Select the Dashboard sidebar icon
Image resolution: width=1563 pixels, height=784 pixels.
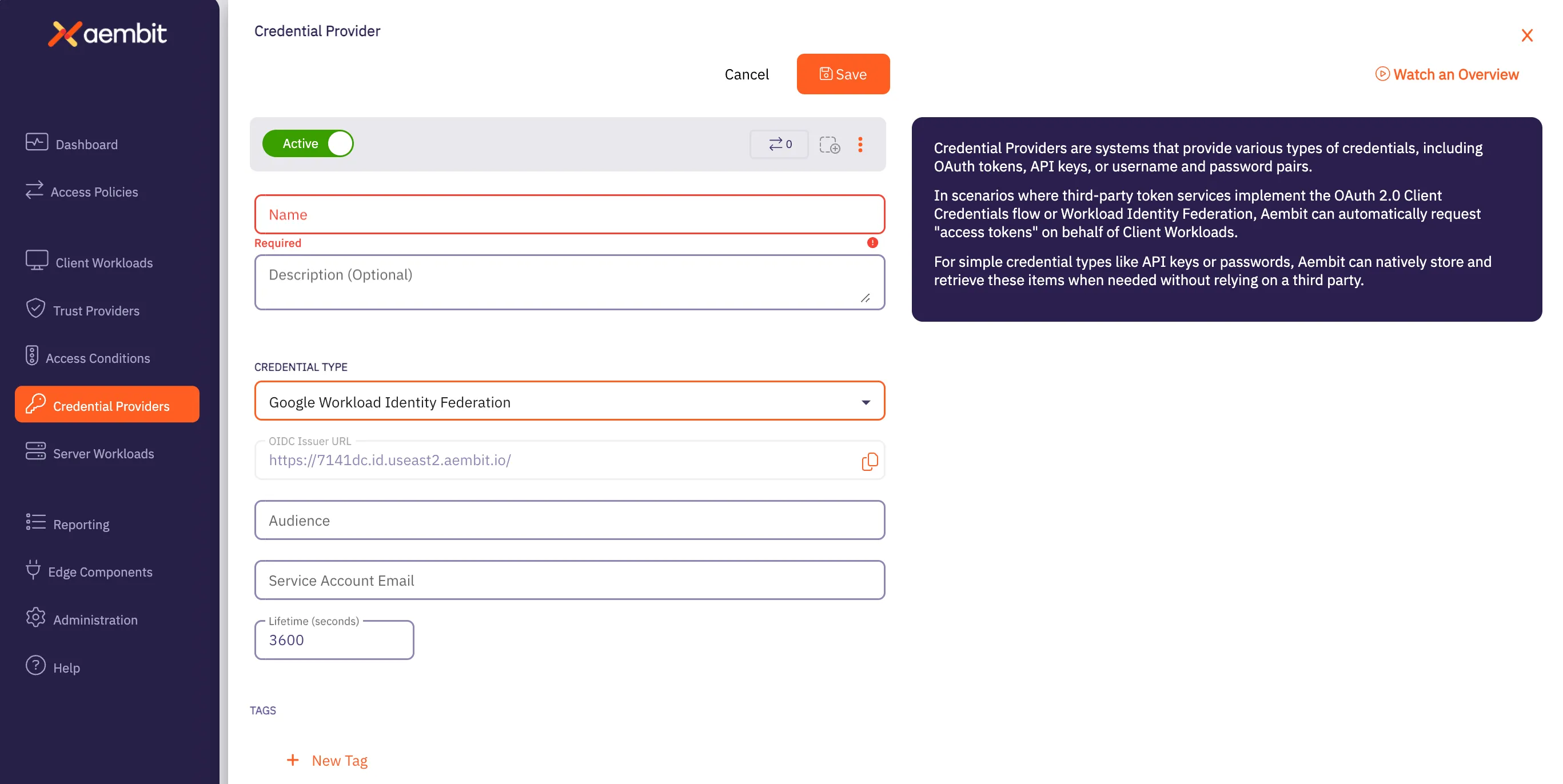pos(86,143)
